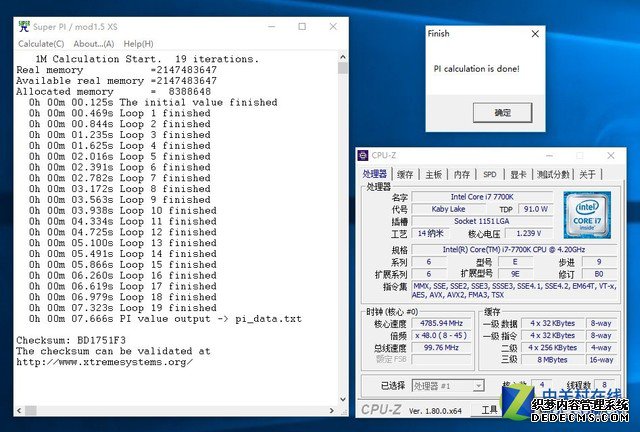Switch to the 缓存 tab in CPU-Z
This screenshot has width=640, height=432.
405,174
